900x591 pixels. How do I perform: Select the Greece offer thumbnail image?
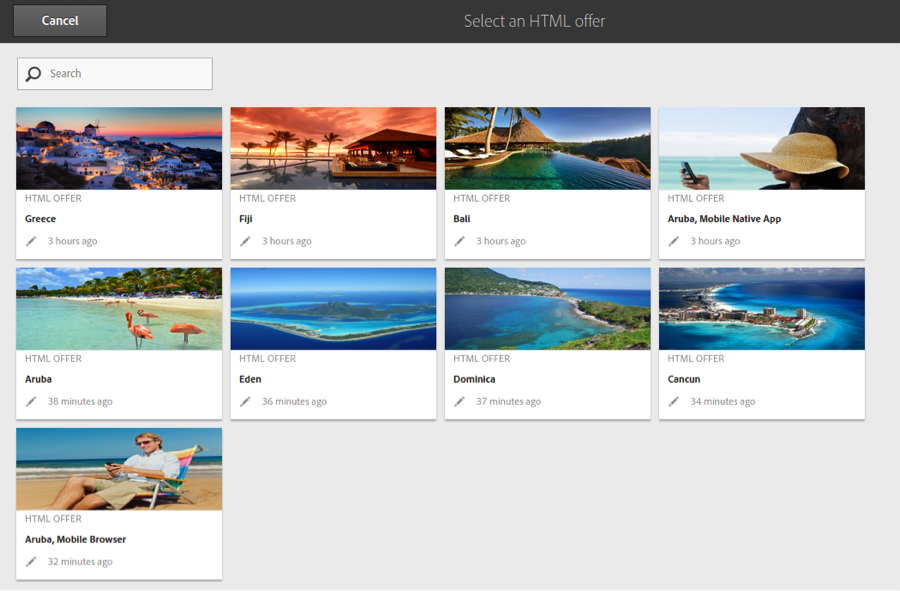pos(119,148)
